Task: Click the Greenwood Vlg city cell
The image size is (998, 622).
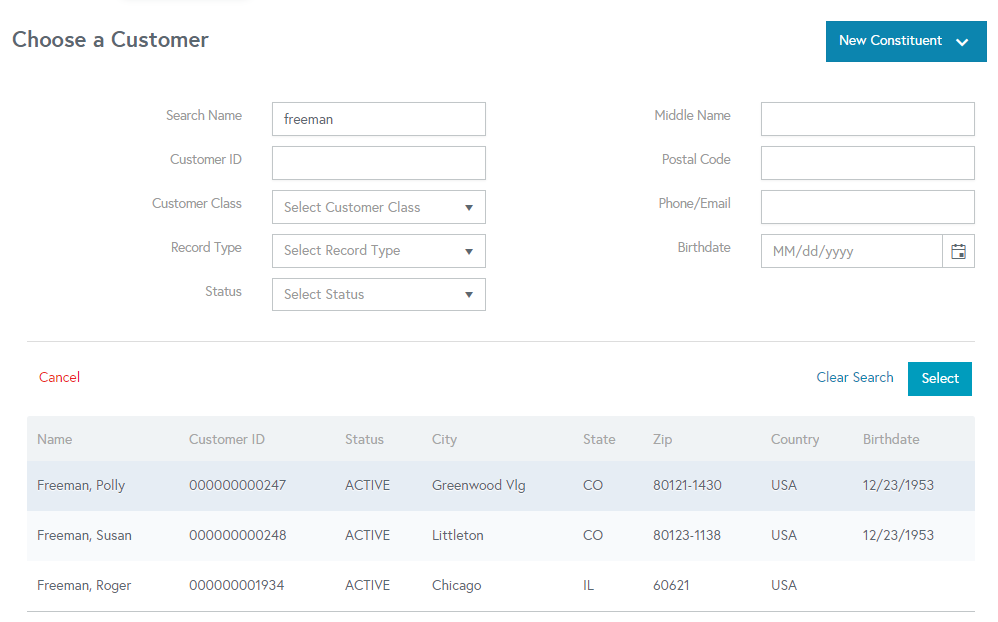Action: pyautogui.click(x=479, y=485)
